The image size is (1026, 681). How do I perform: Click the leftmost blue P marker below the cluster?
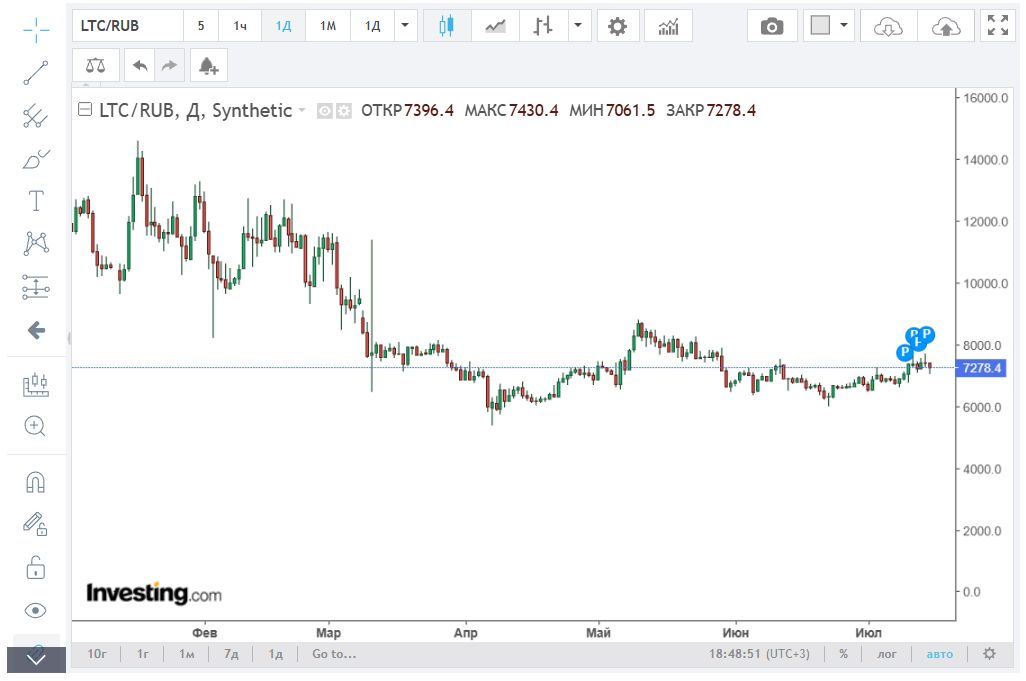pyautogui.click(x=904, y=352)
